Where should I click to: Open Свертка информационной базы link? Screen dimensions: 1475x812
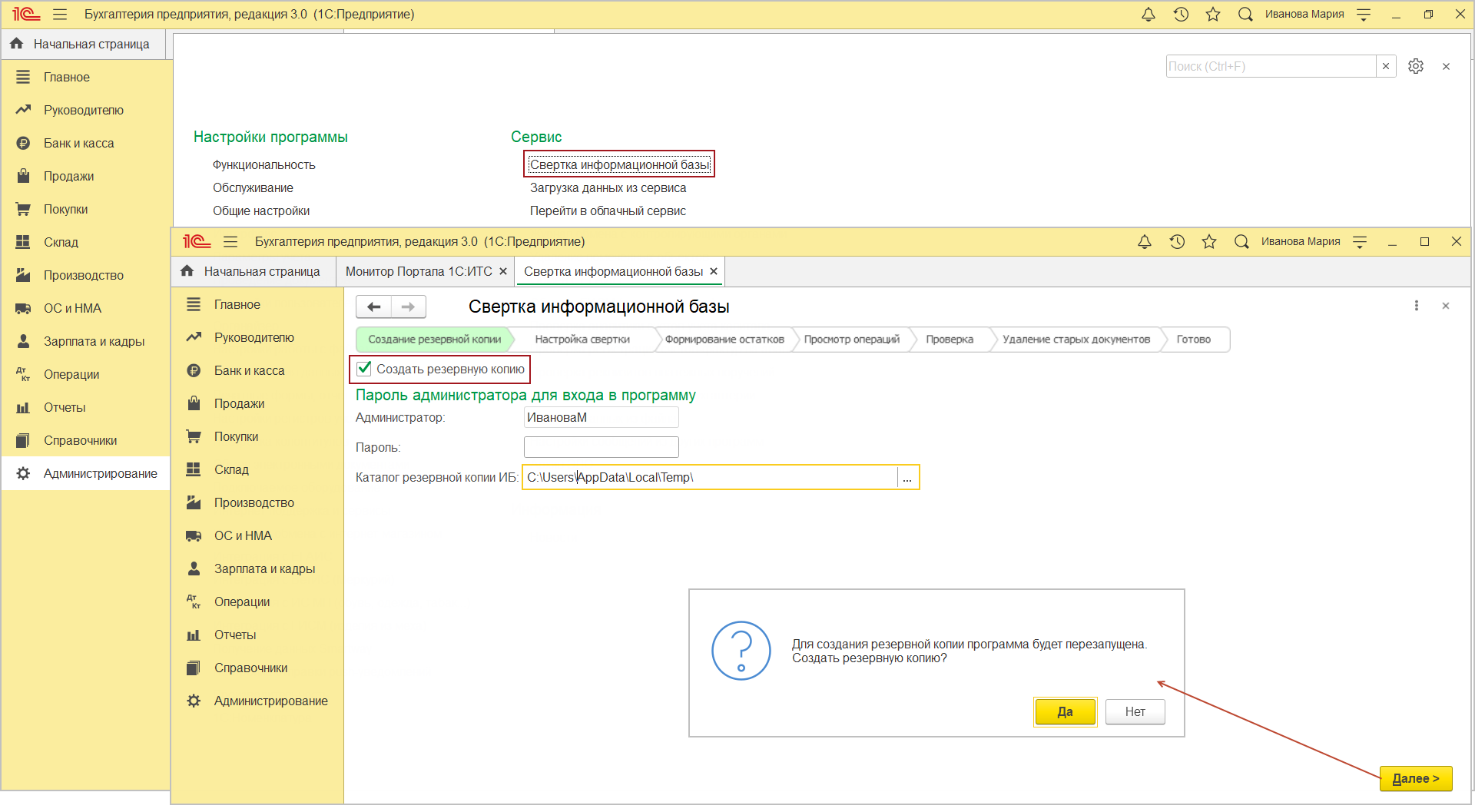[x=620, y=164]
